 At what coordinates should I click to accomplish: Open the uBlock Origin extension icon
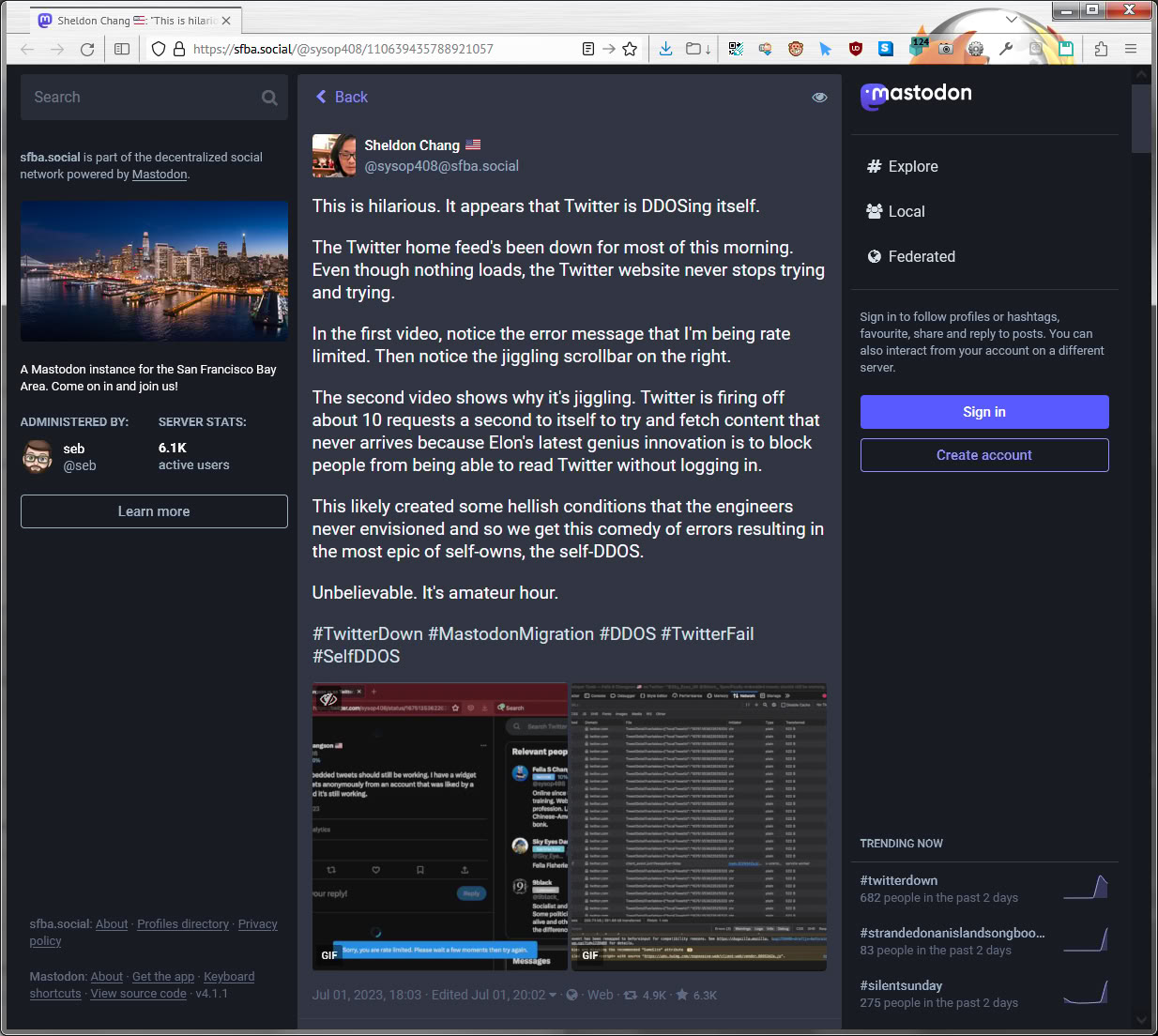[855, 49]
